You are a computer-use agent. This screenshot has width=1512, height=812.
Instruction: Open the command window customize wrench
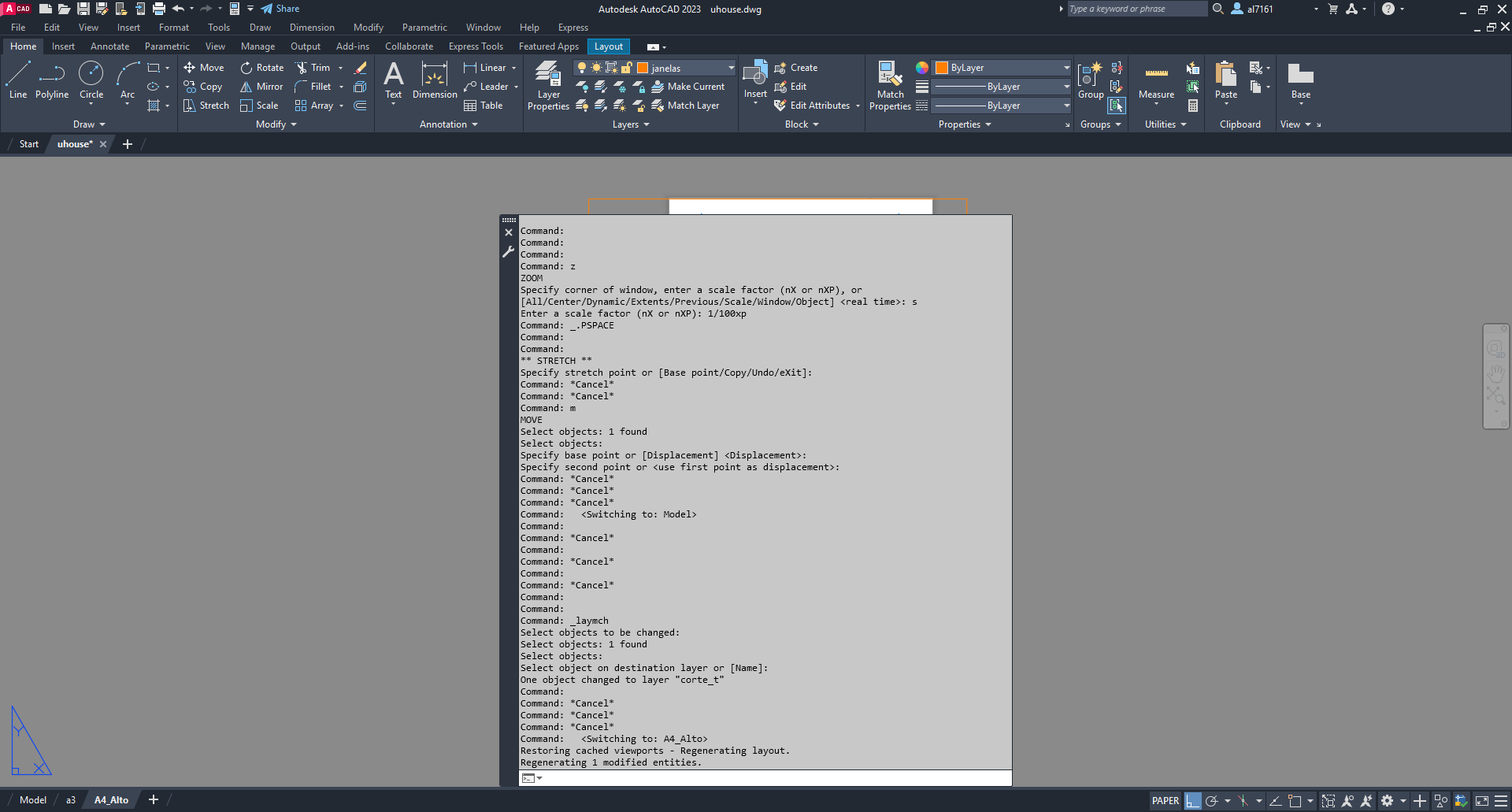click(x=508, y=252)
